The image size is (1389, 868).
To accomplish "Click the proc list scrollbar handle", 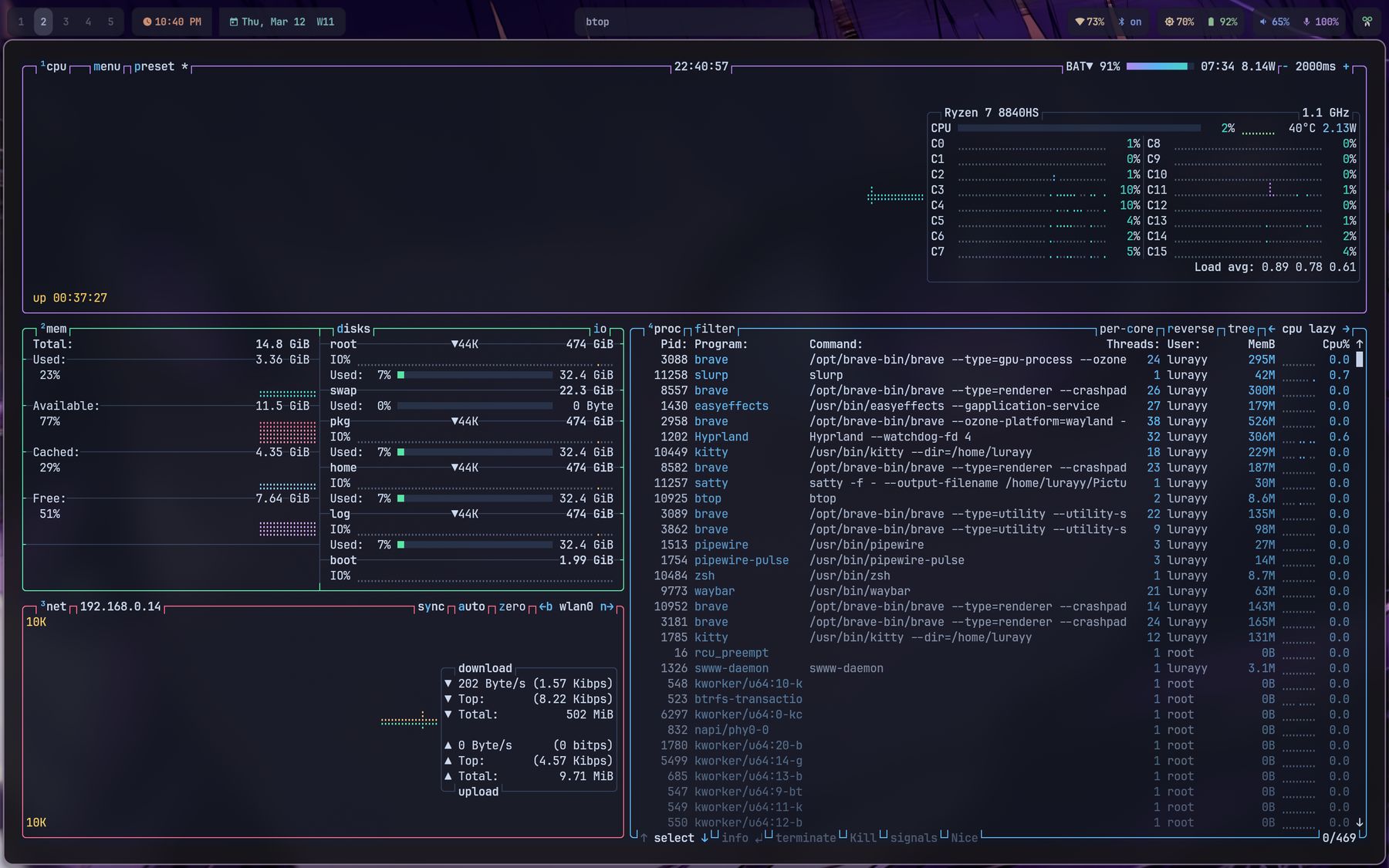I will (x=1359, y=360).
